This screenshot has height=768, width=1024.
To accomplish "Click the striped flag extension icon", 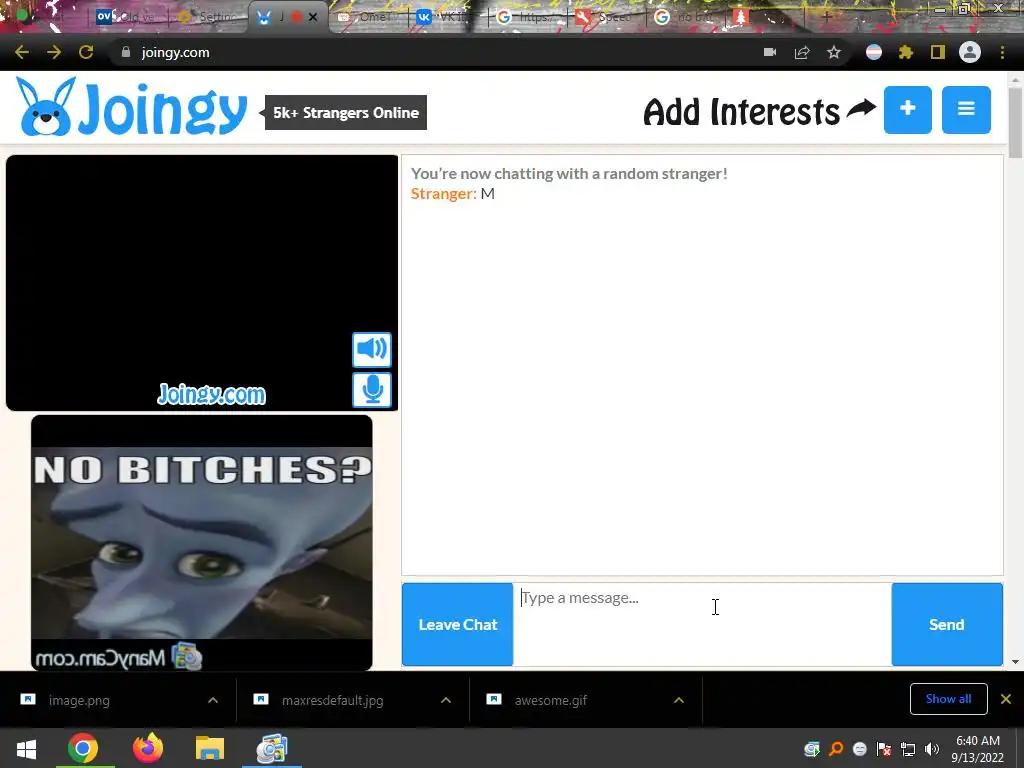I will click(874, 52).
